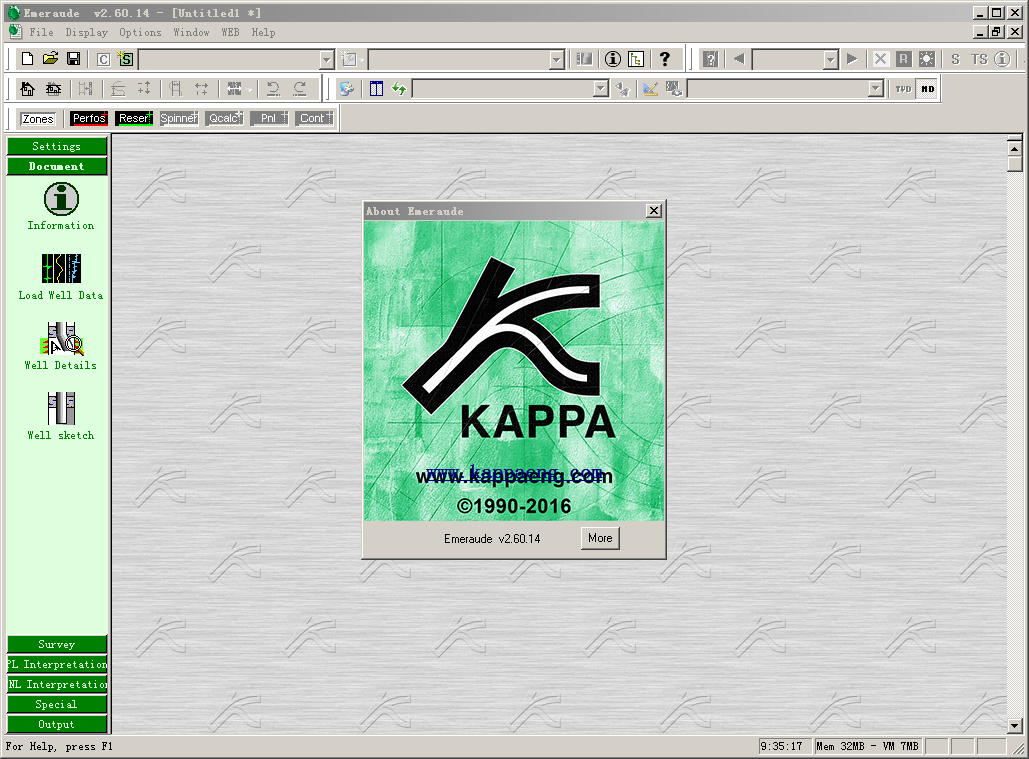Open the Load Well Data tool
This screenshot has width=1029, height=759.
tap(61, 277)
